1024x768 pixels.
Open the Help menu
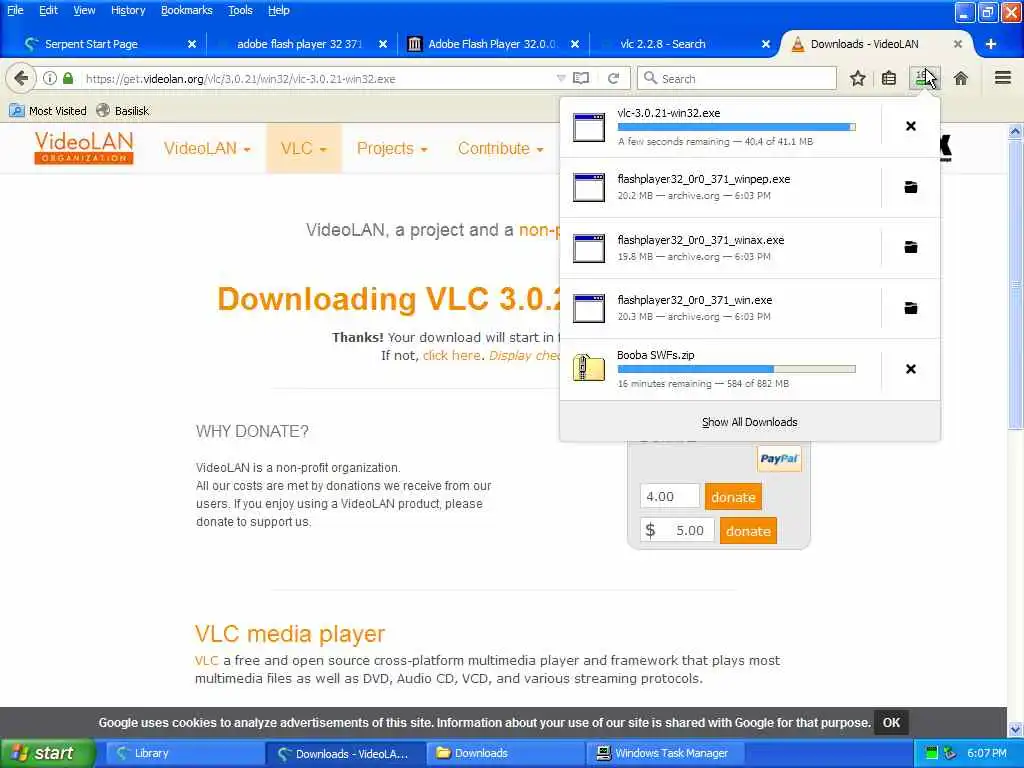[279, 10]
